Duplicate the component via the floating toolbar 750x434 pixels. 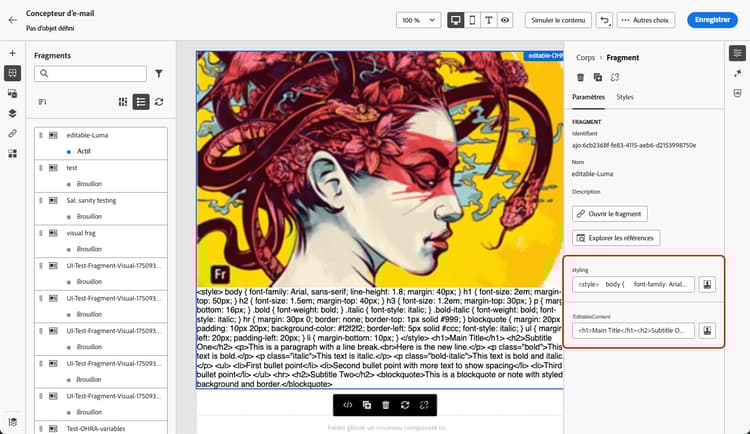click(367, 405)
